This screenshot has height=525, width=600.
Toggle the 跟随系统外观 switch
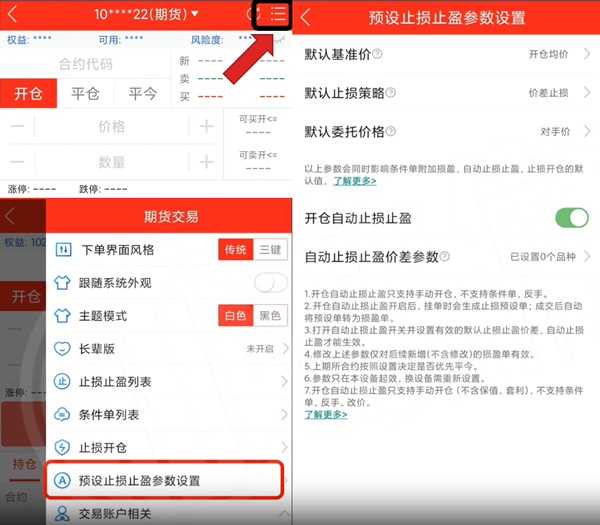click(x=271, y=283)
